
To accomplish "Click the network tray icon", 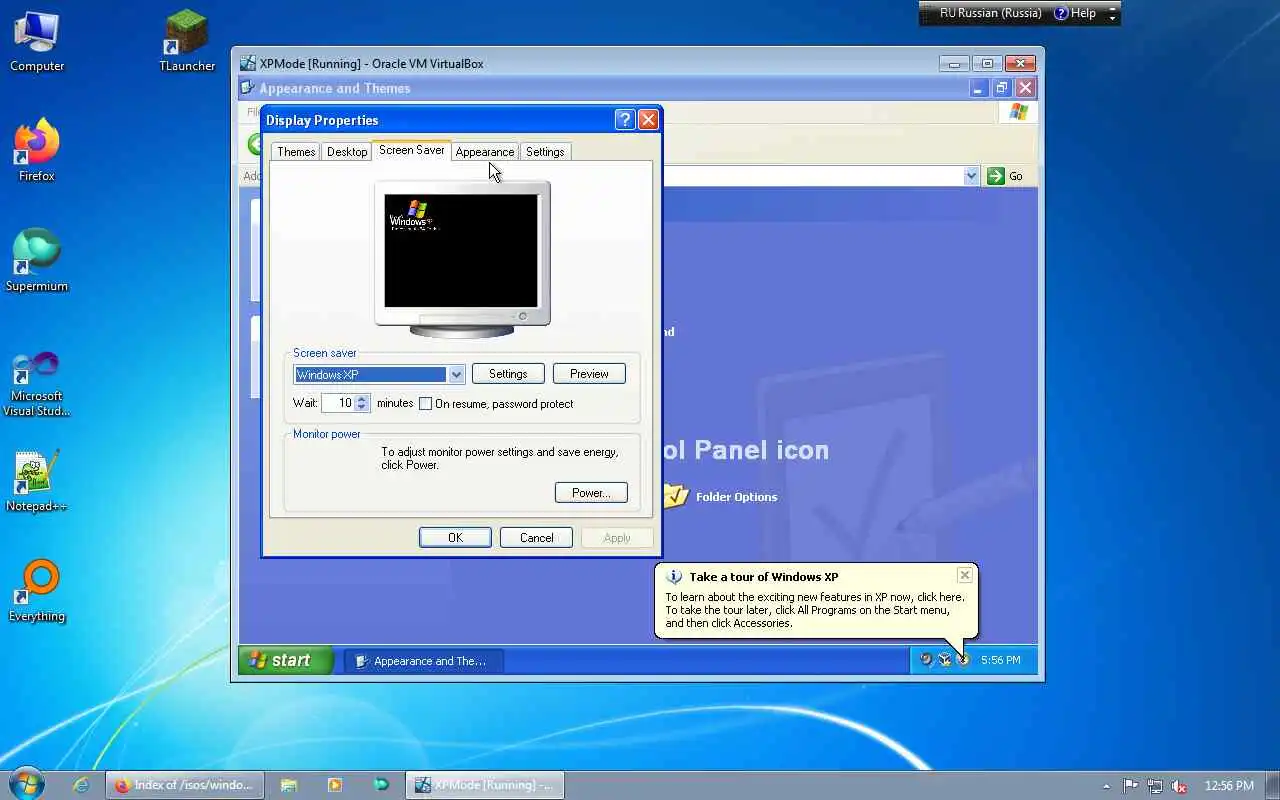I will click(1155, 786).
